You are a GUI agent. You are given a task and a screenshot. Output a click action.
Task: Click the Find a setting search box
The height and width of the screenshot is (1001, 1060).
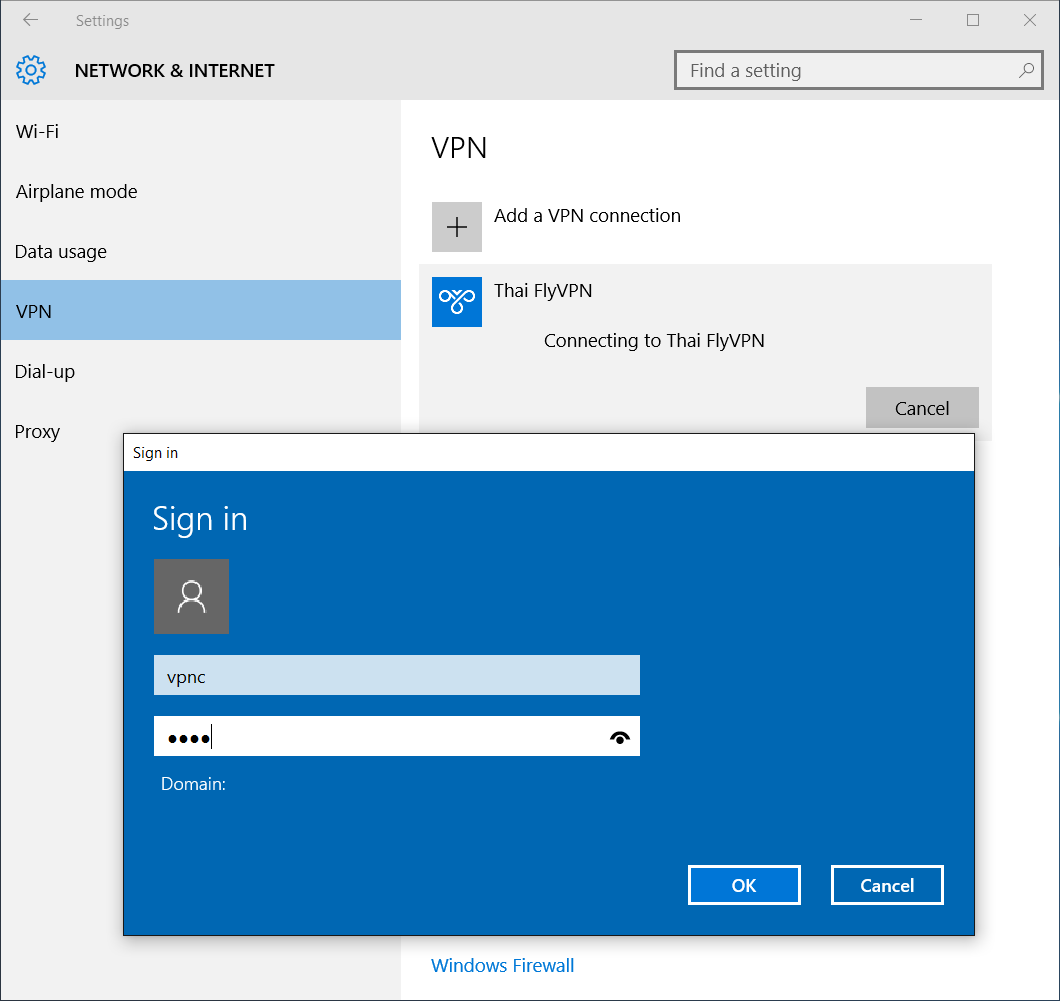pyautogui.click(x=845, y=71)
